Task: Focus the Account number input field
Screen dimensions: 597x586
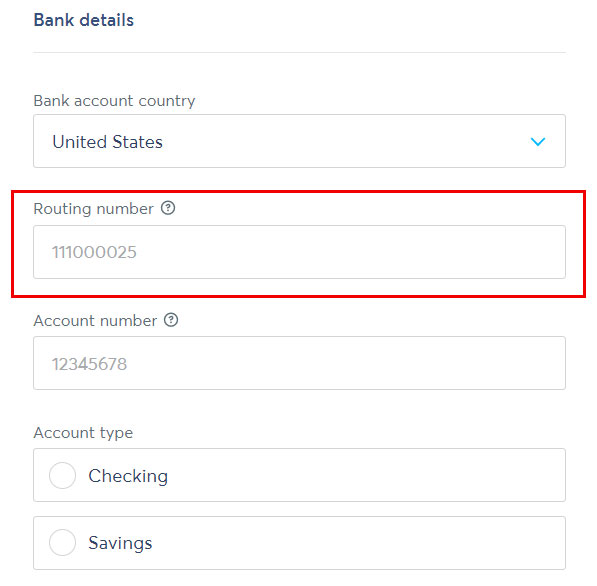Action: (299, 363)
